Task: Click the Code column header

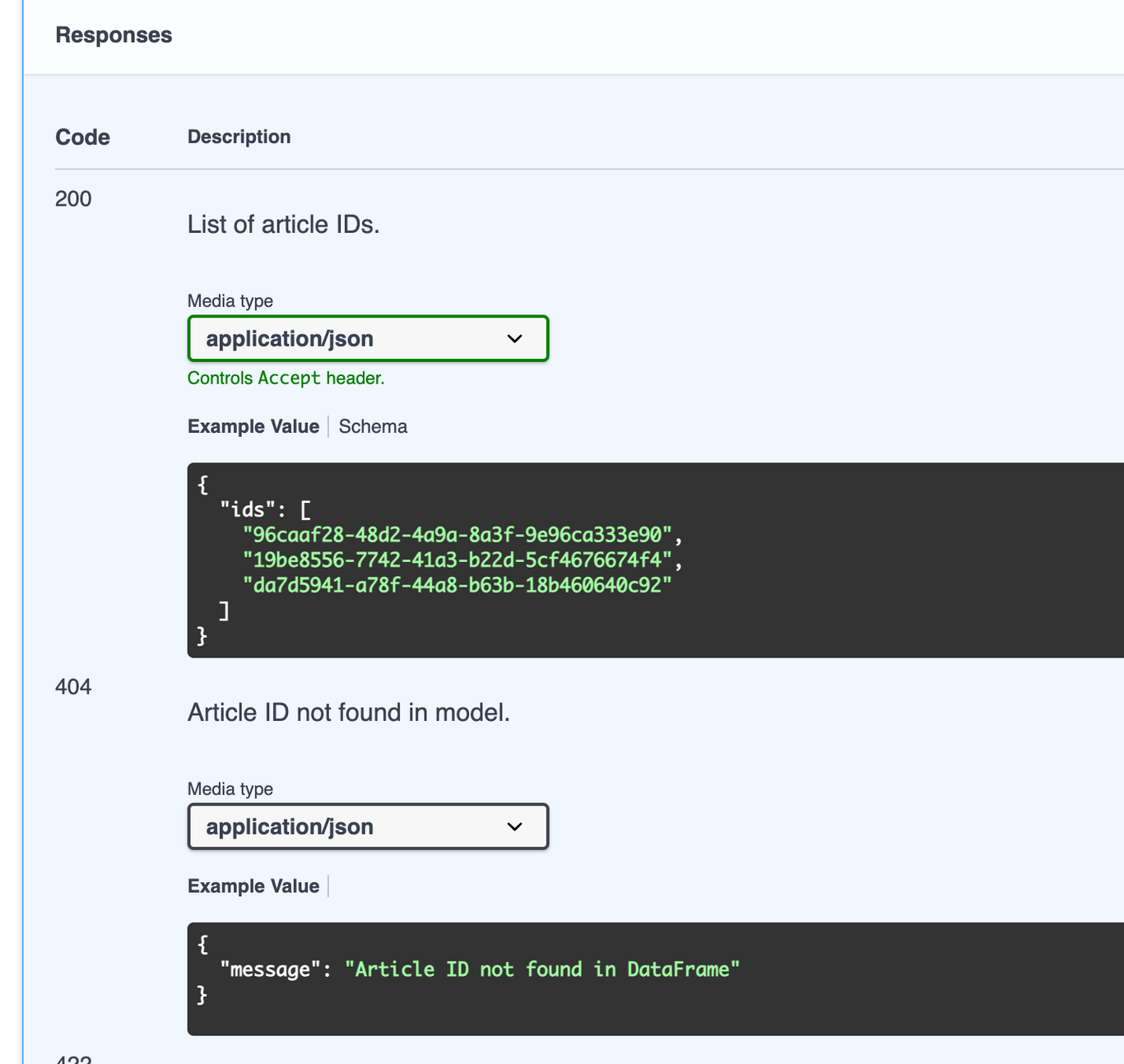Action: click(x=82, y=137)
